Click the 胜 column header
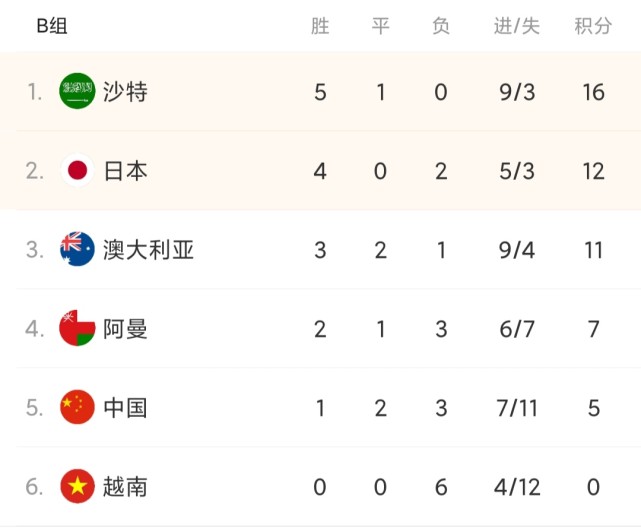641x531 pixels. click(x=320, y=27)
